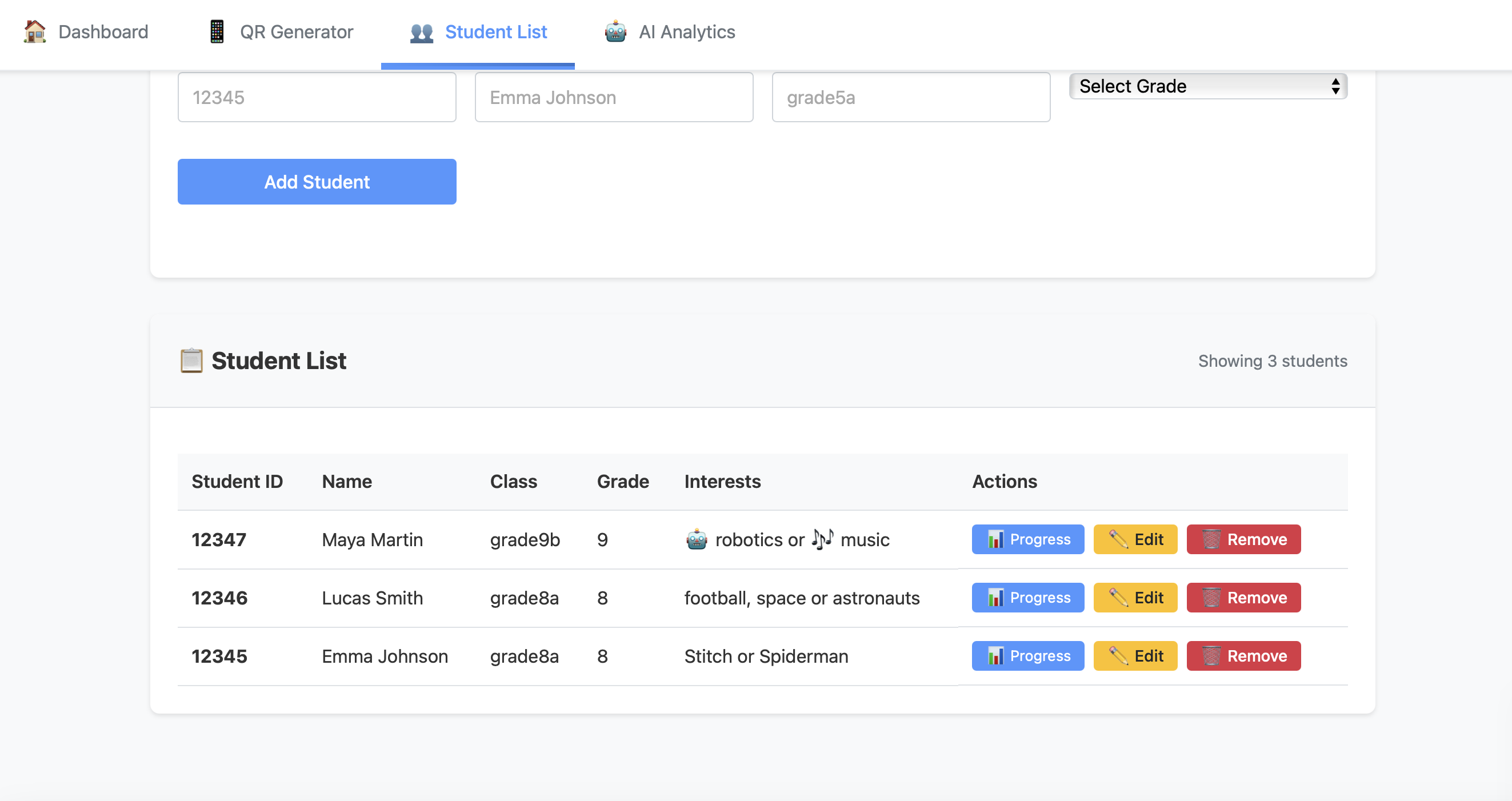Focus the student name input field

(613, 97)
